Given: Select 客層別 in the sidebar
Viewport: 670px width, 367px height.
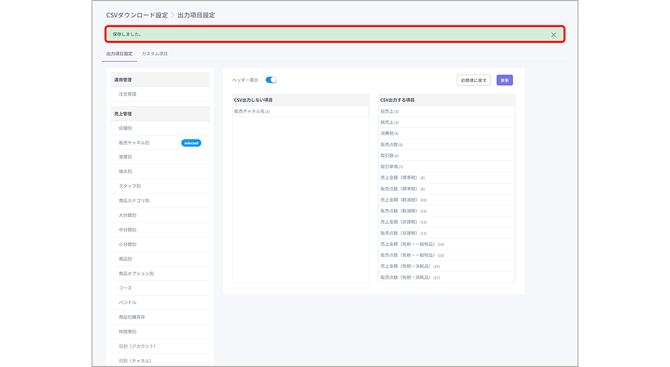Looking at the screenshot, I should point(160,157).
